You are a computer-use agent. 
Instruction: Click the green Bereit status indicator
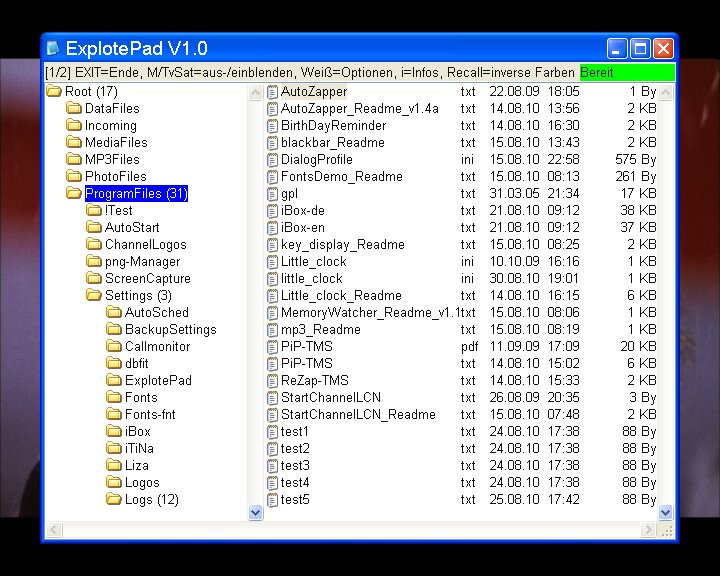click(x=626, y=73)
